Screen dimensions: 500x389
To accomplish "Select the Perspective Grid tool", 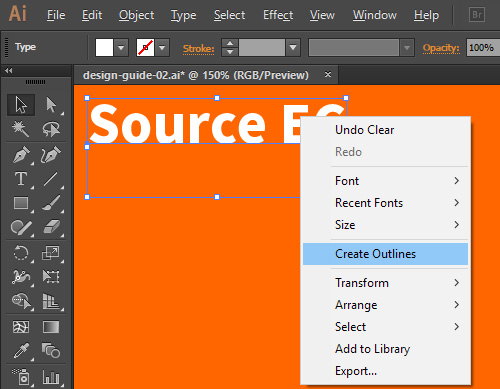I will point(51,301).
